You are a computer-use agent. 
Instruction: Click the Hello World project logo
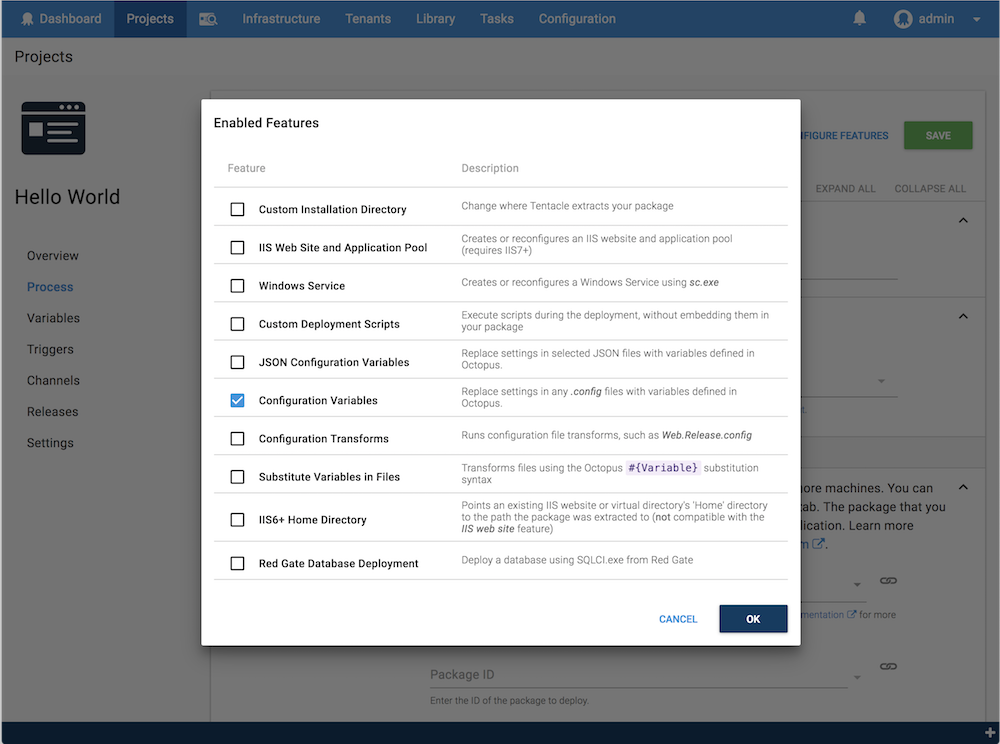[x=53, y=128]
